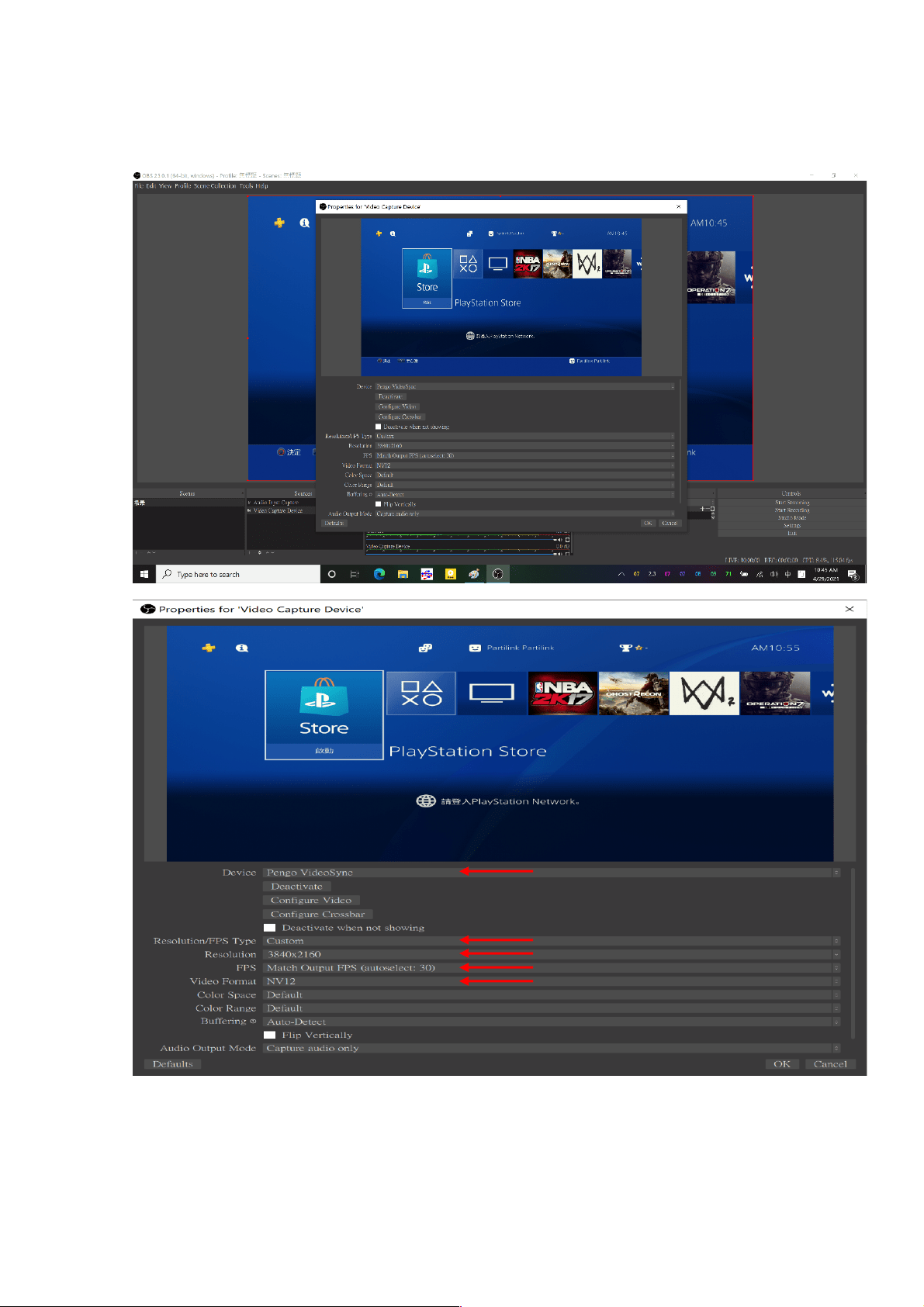
Task: Click PlayStation Network globe icon in enlarged preview
Action: pyautogui.click(x=426, y=800)
